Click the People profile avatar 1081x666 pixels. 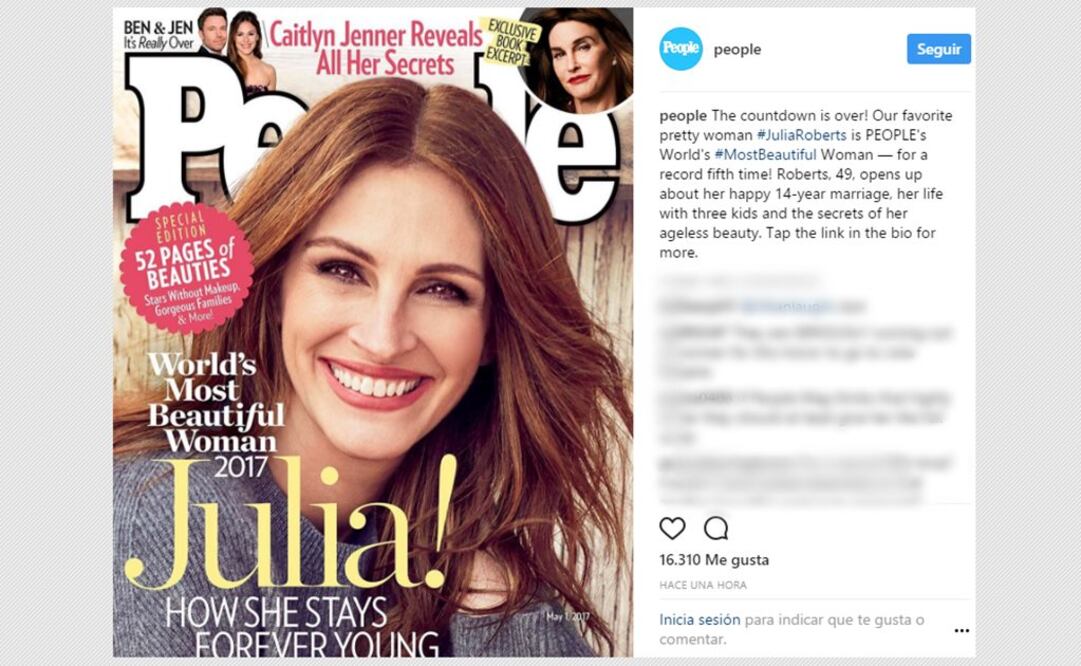[x=680, y=49]
